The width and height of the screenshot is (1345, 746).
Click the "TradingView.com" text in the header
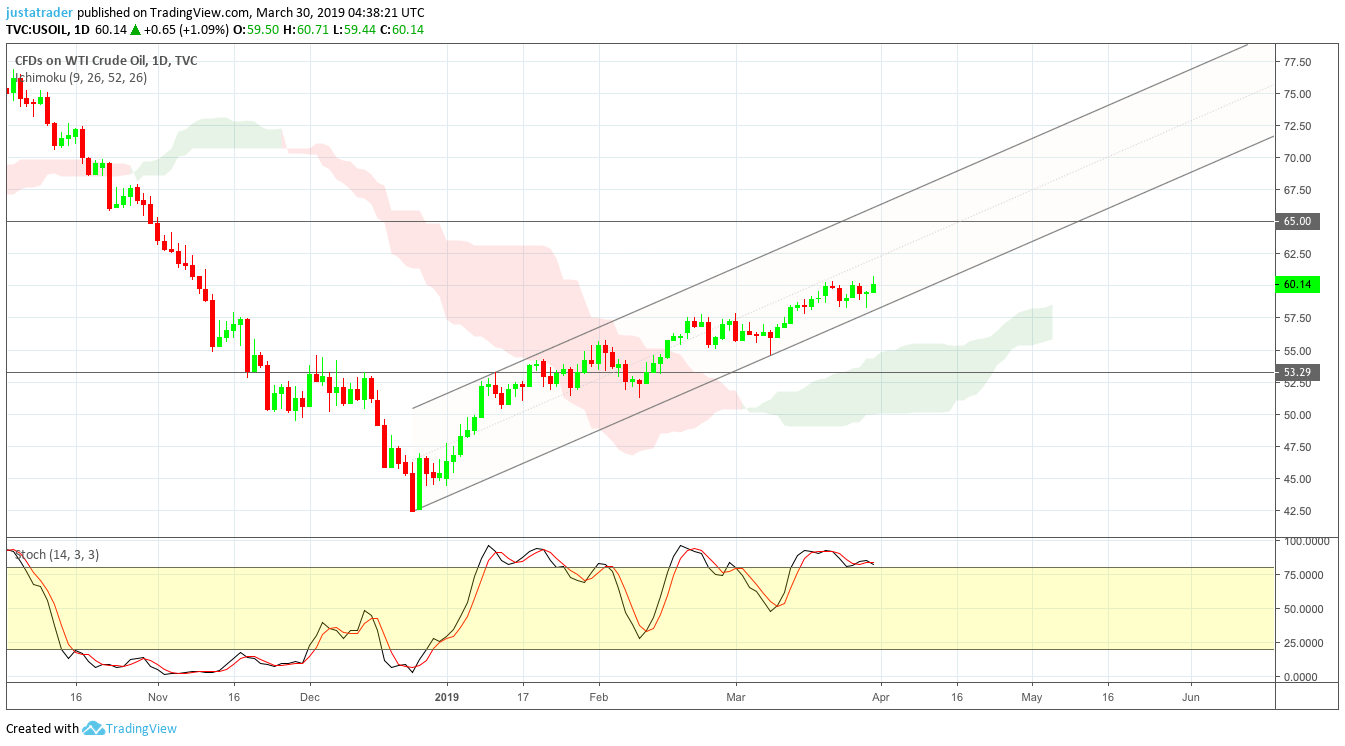tap(198, 12)
